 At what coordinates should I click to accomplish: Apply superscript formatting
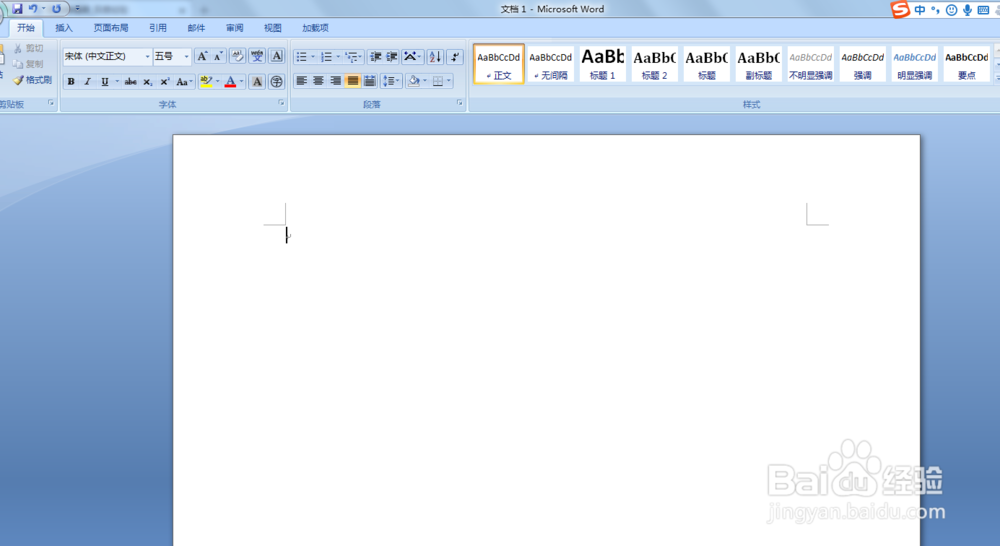click(x=165, y=82)
